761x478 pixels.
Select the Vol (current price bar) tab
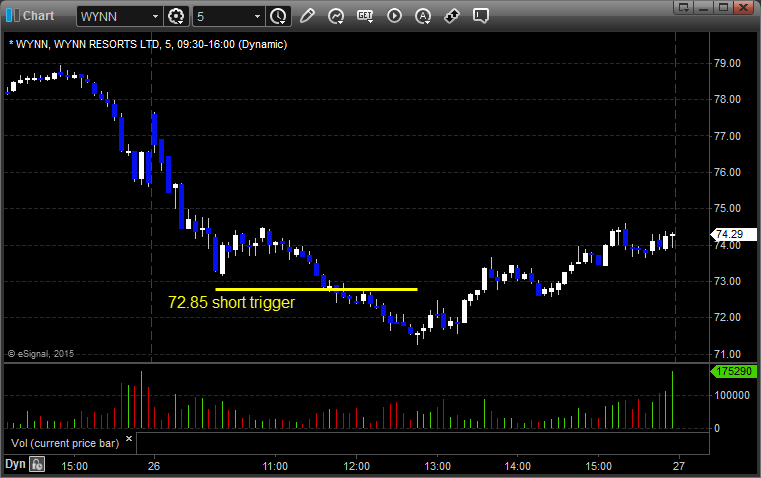(x=65, y=441)
